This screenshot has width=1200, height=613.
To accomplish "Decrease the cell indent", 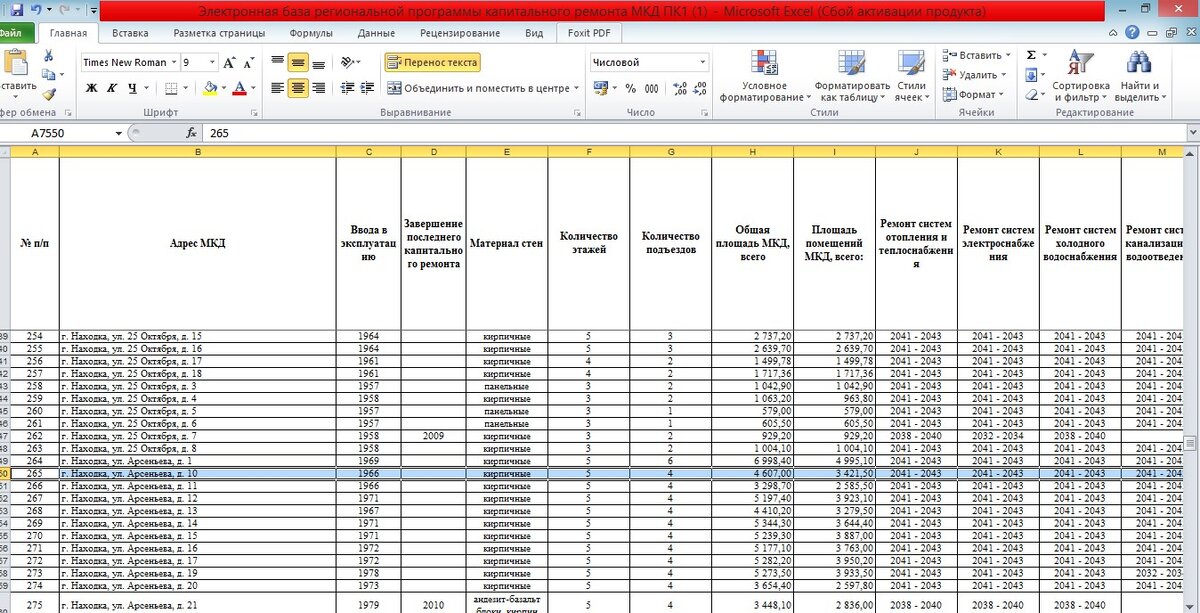I will tap(346, 88).
